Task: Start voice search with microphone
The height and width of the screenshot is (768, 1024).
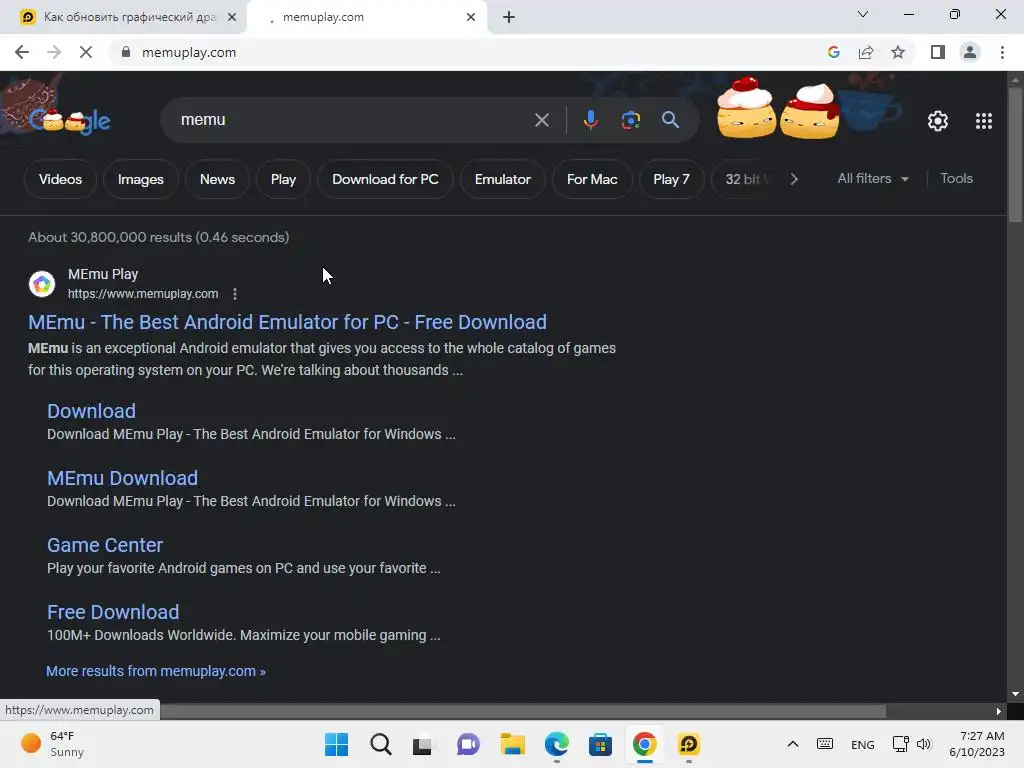Action: click(590, 120)
